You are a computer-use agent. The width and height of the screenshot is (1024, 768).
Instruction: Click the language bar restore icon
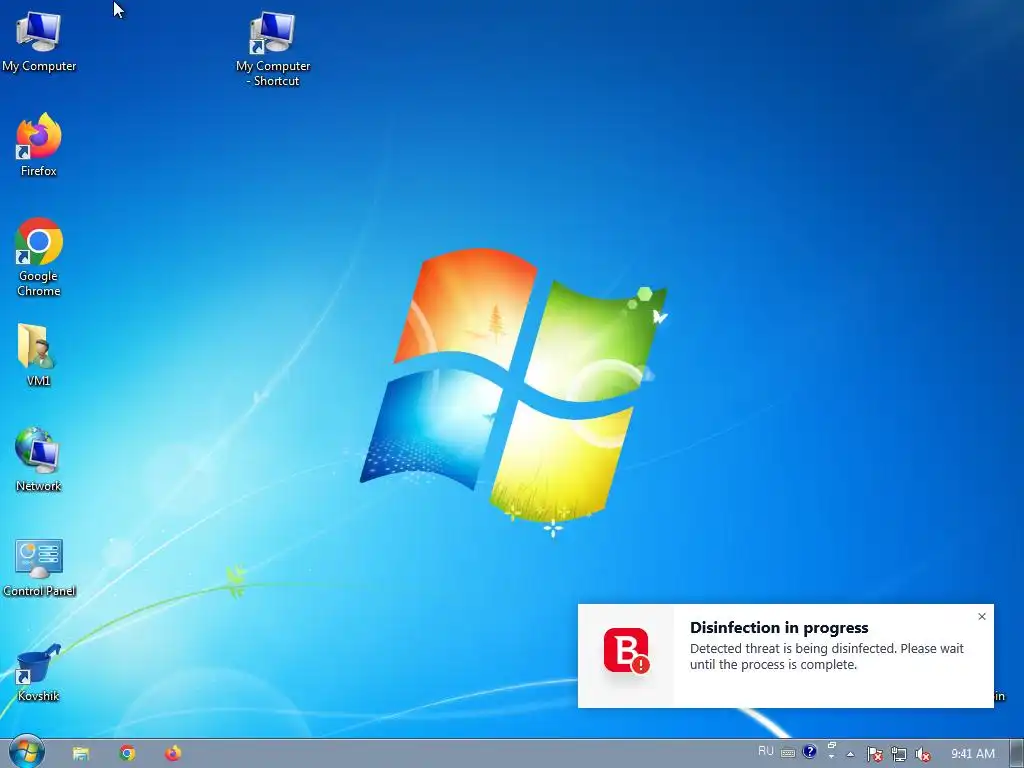pyautogui.click(x=832, y=745)
